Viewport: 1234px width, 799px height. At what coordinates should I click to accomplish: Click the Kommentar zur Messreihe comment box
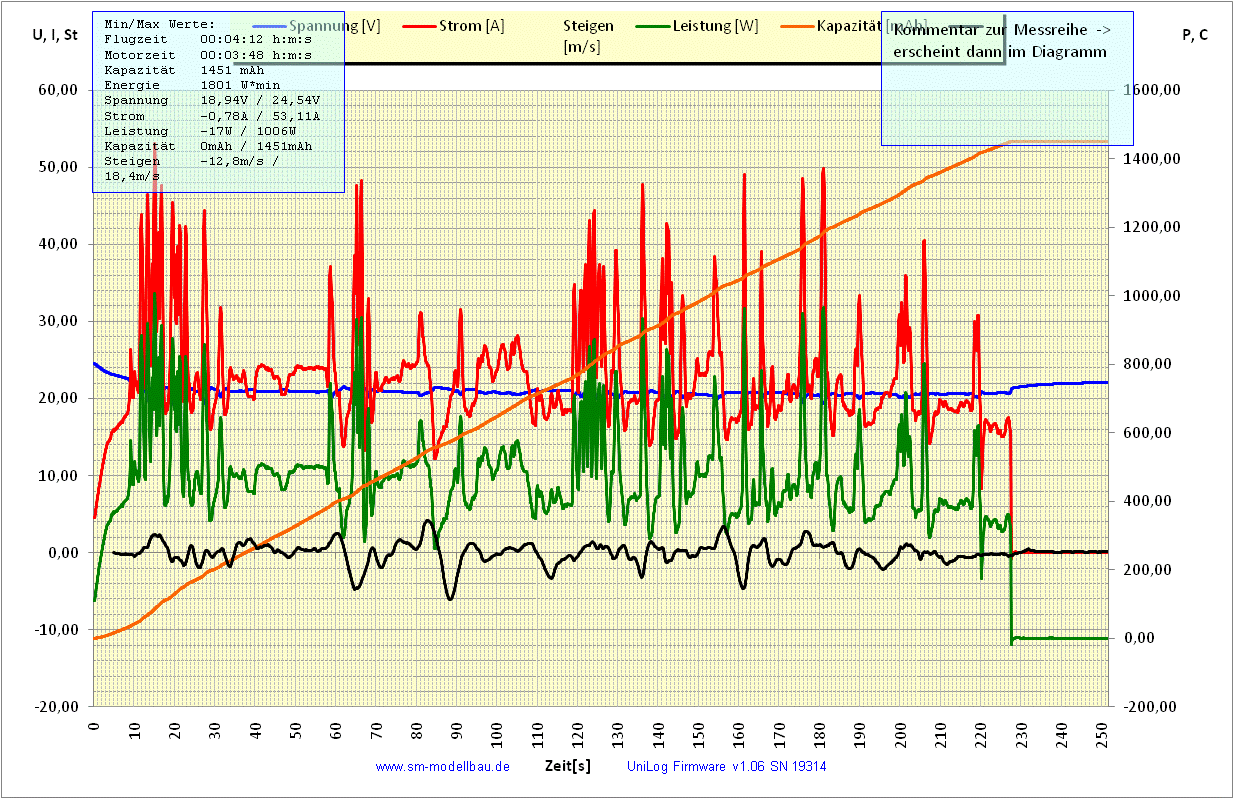[x=1007, y=78]
